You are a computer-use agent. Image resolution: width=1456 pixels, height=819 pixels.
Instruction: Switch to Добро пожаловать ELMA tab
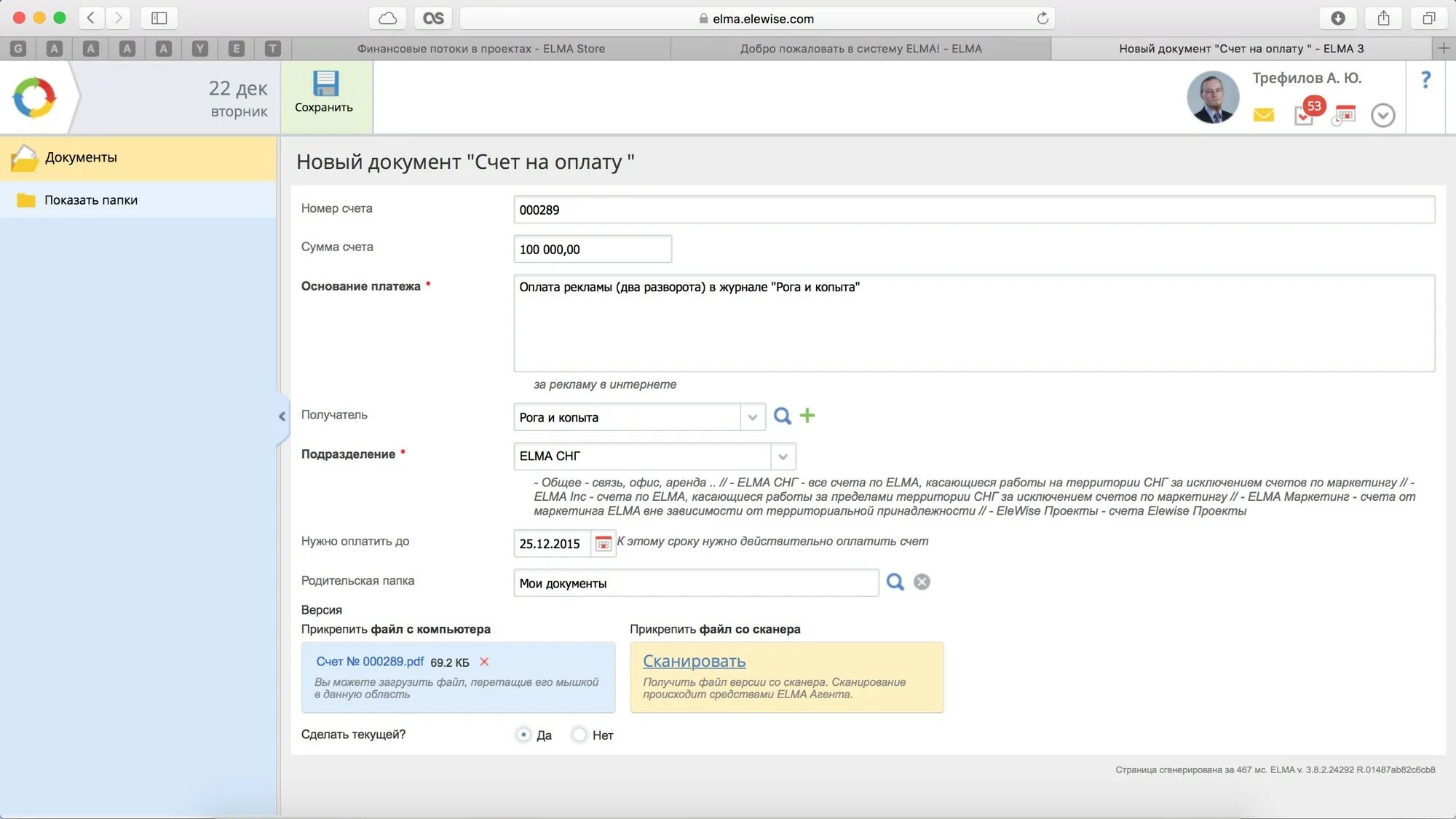click(x=860, y=49)
